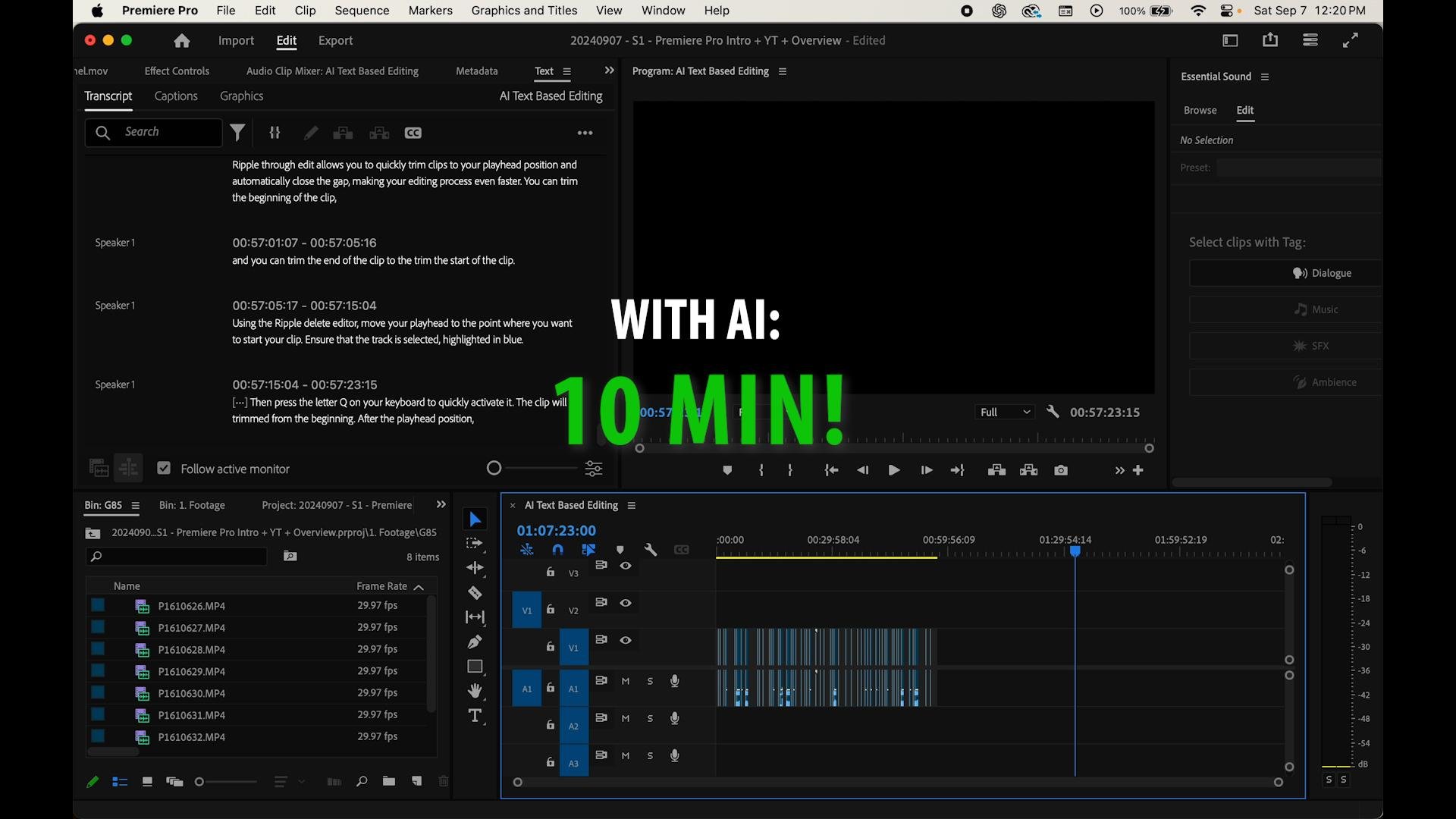Play the program monitor
The width and height of the screenshot is (1456, 819).
894,470
